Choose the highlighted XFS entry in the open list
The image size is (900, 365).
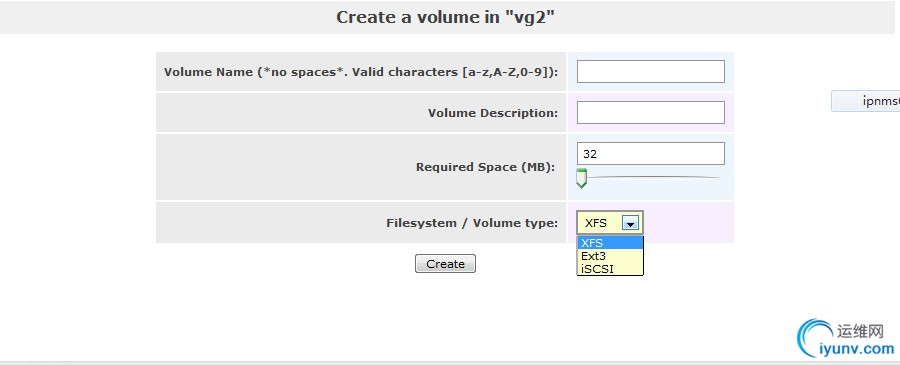(610, 243)
